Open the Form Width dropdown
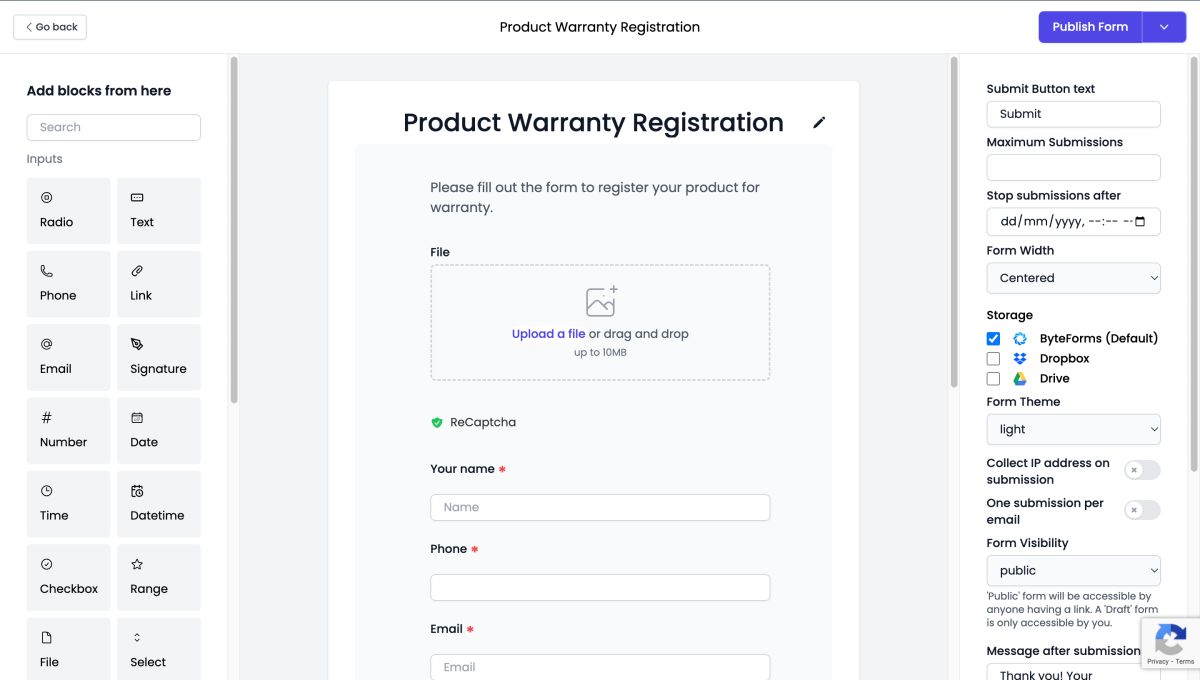The height and width of the screenshot is (680, 1200). [x=1073, y=278]
